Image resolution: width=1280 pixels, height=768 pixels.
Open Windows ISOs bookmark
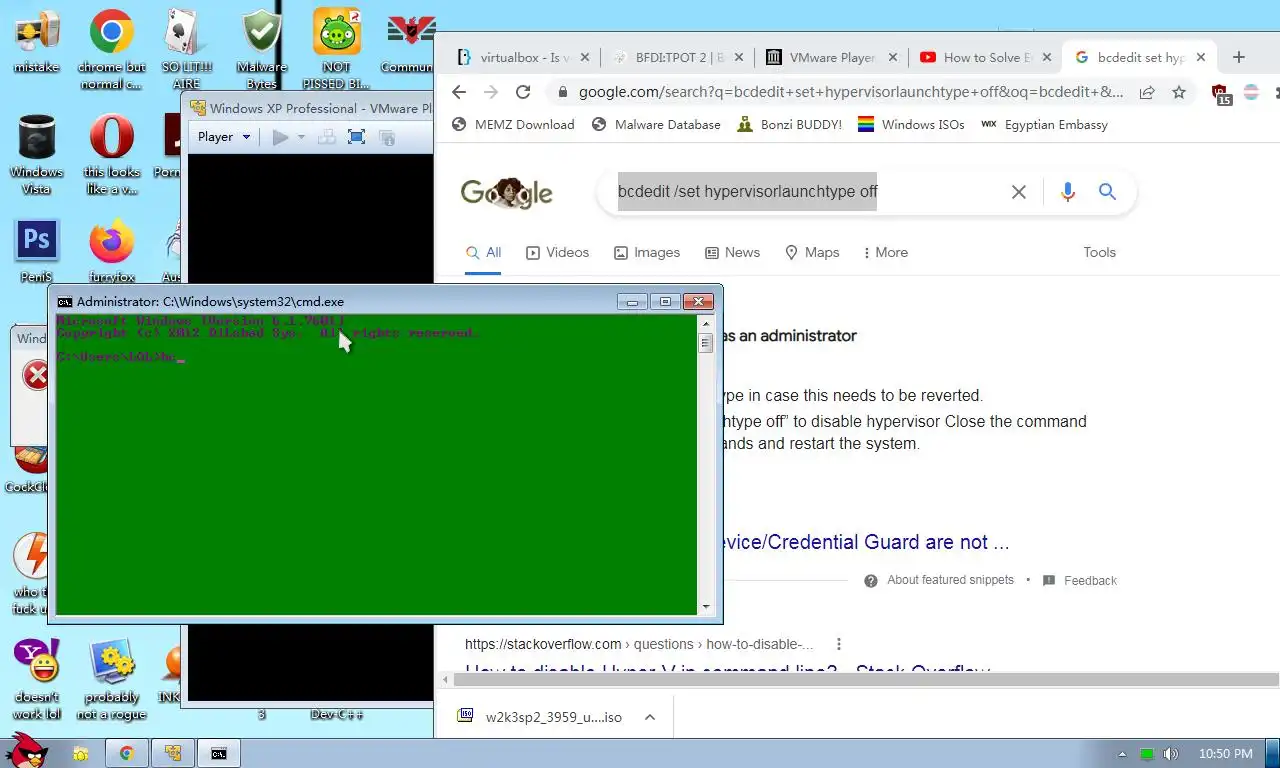911,125
